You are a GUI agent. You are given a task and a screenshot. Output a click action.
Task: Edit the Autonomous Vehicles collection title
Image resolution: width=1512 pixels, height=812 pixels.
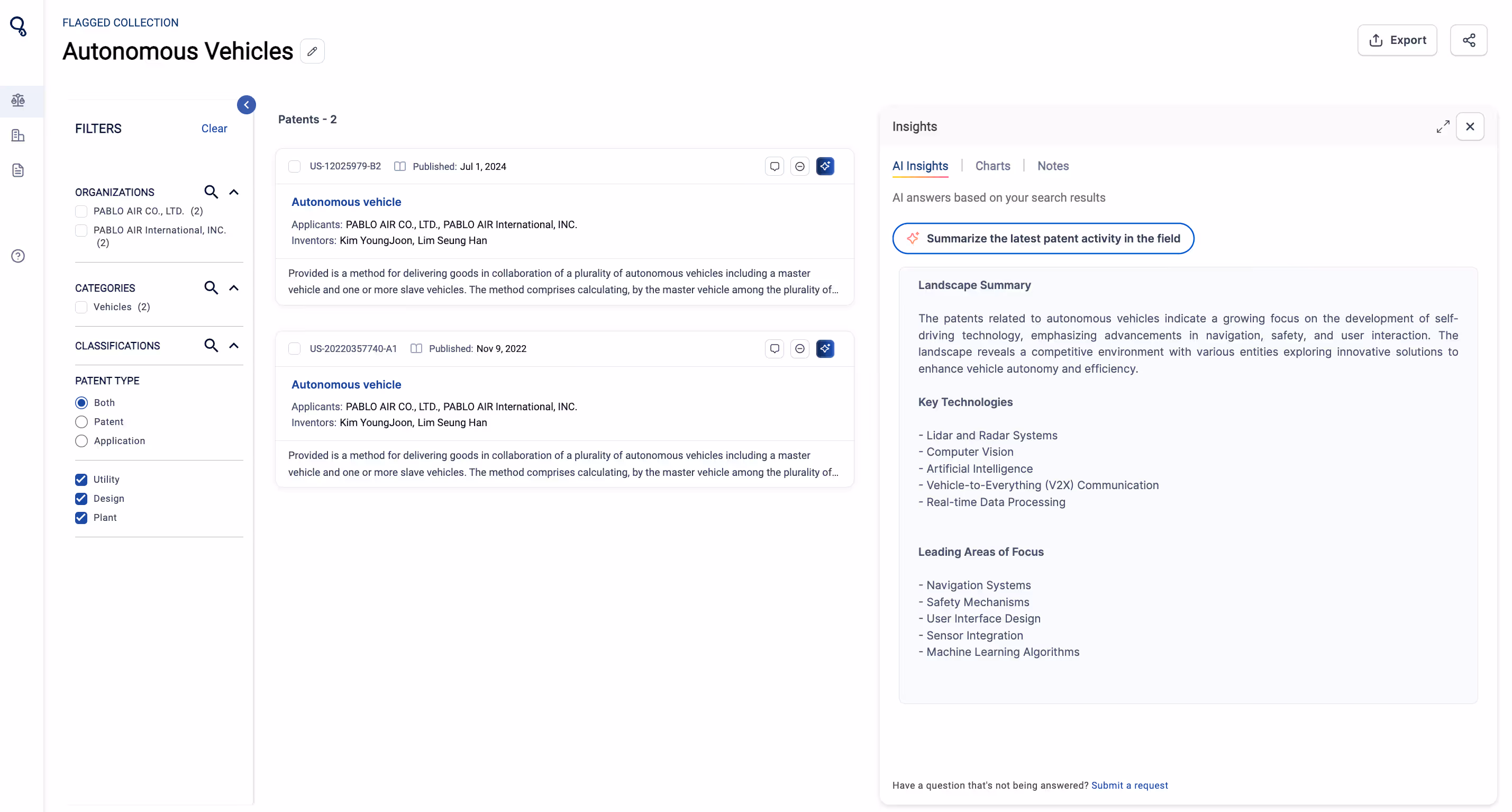[x=312, y=52]
